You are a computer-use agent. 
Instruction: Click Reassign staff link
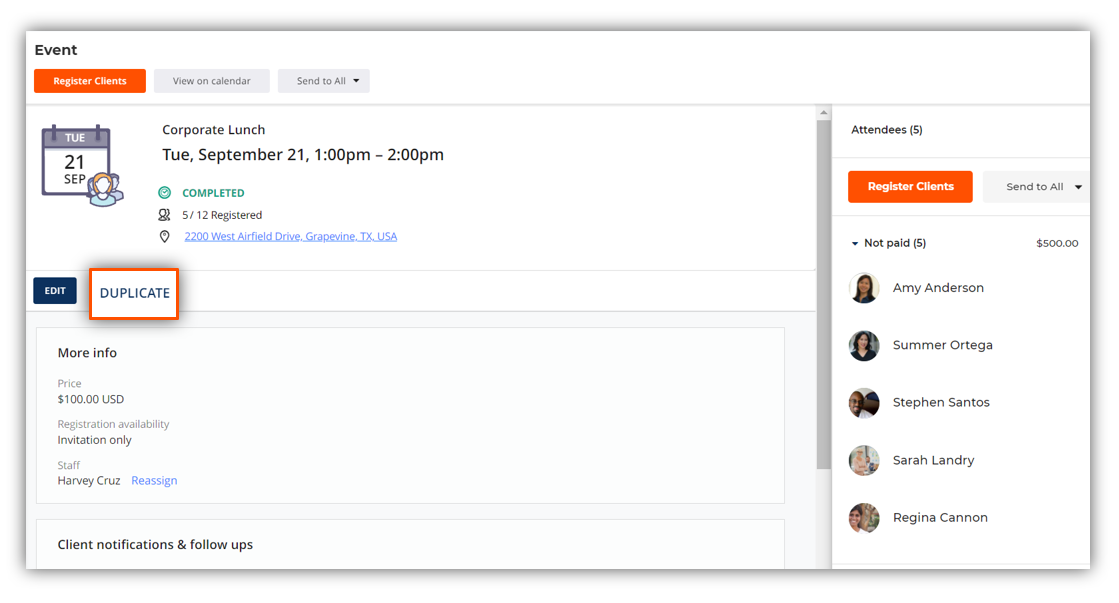click(154, 480)
